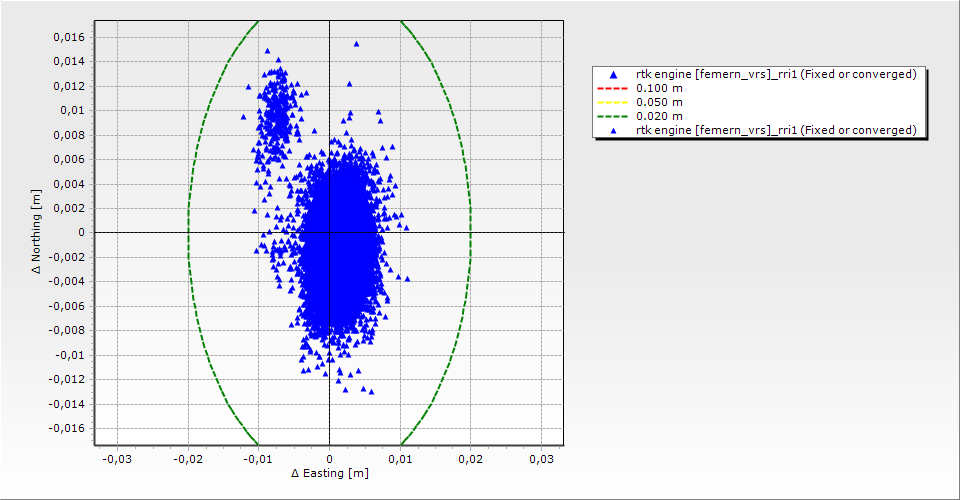Click the small blue triangle in last legend entry
Image resolution: width=960 pixels, height=500 pixels.
[x=612, y=130]
